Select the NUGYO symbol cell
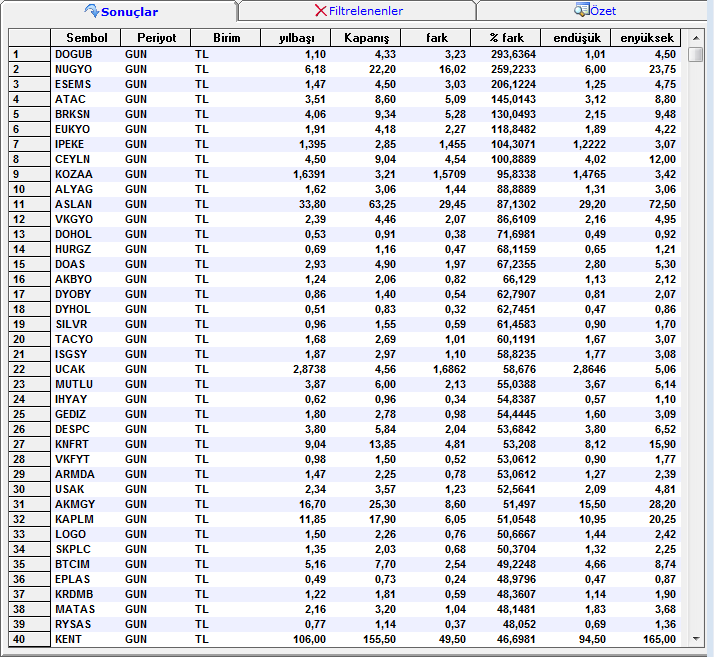This screenshot has width=714, height=657. [86, 69]
